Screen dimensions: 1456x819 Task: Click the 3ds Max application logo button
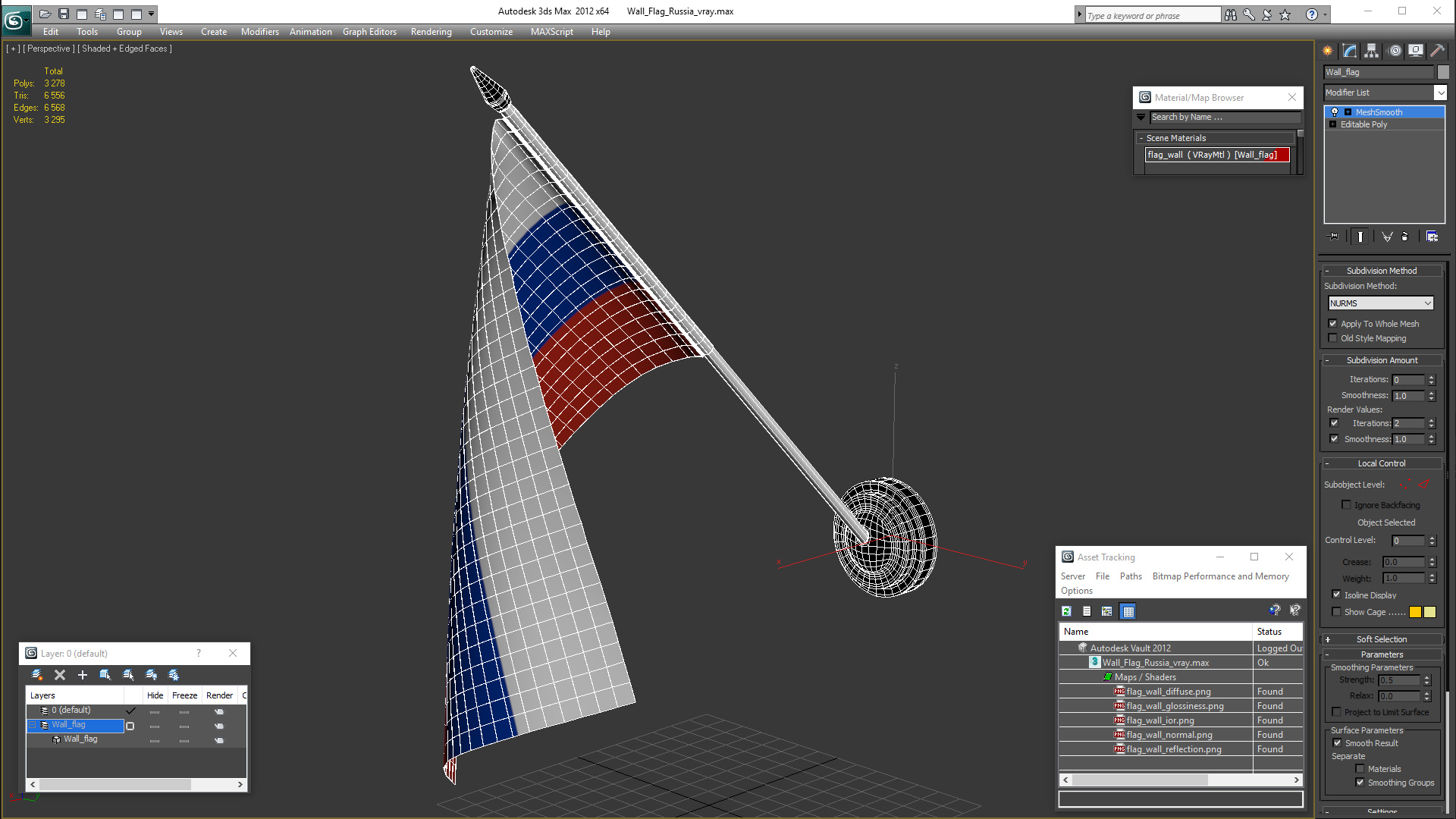coord(15,20)
